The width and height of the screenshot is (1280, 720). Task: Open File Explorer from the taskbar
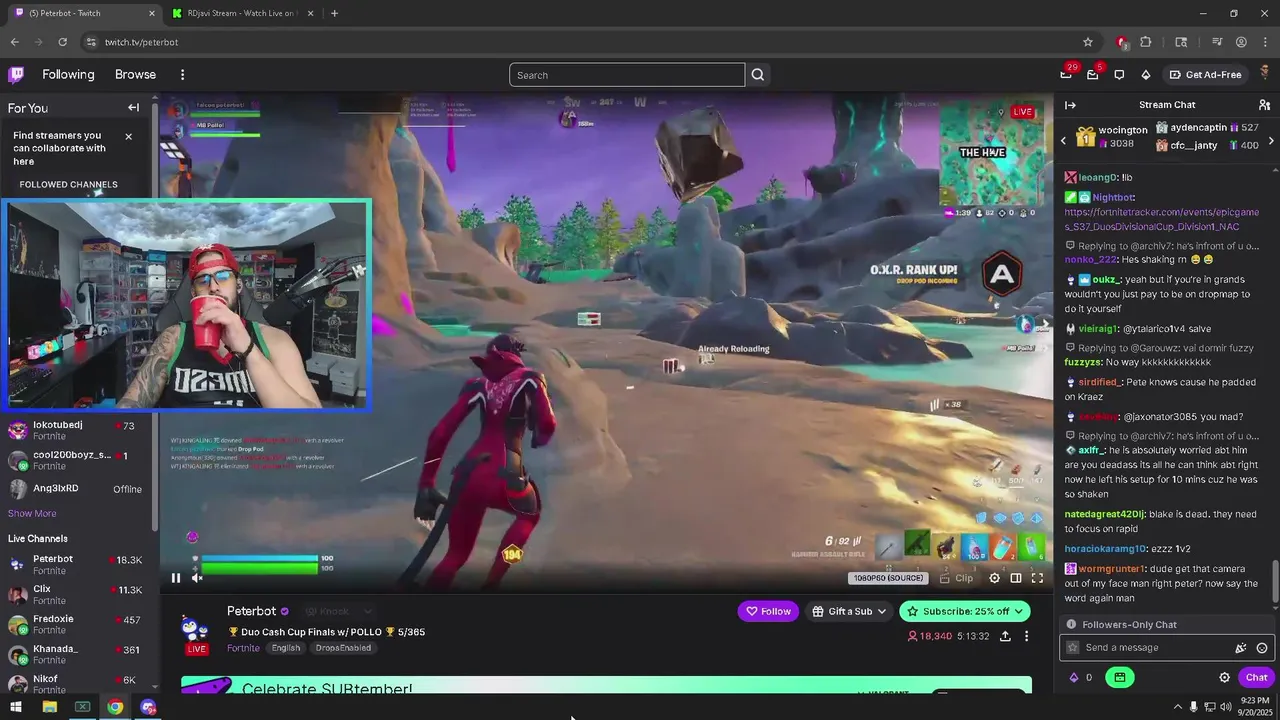pos(49,707)
